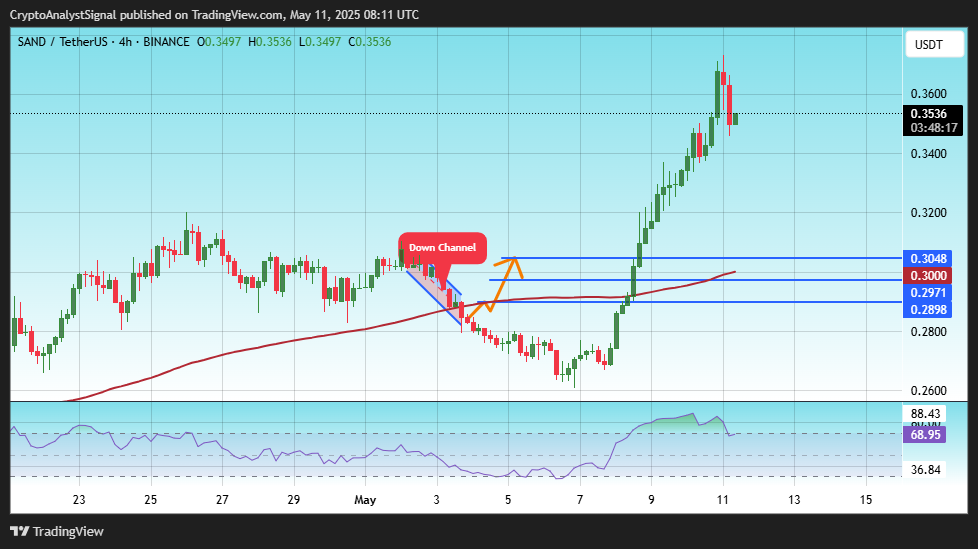
Task: Click the low value L0.3497
Action: (319, 42)
